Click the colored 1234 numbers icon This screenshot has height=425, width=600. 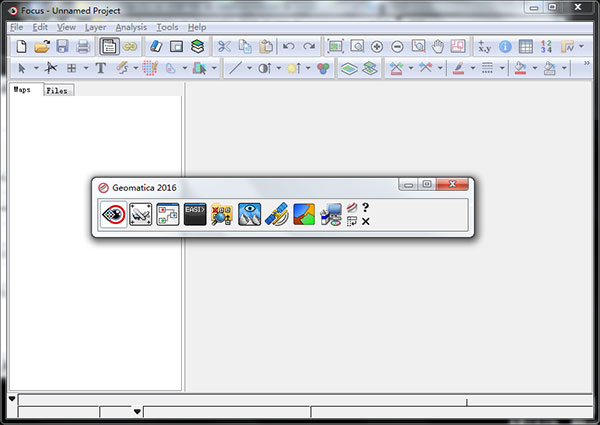tap(546, 47)
